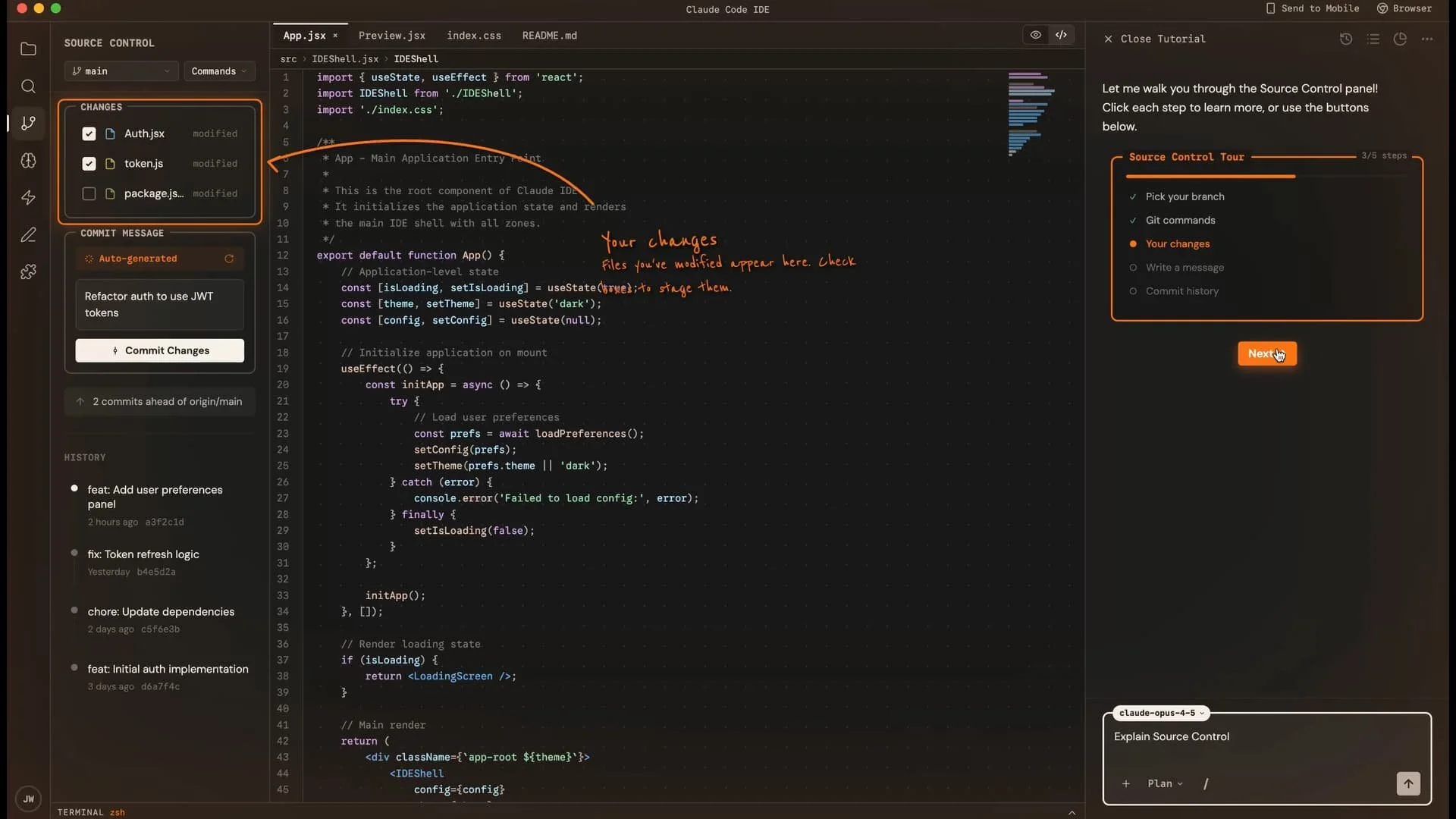This screenshot has width=1456, height=819.
Task: Send the chat message arrow button
Action: [x=1408, y=783]
